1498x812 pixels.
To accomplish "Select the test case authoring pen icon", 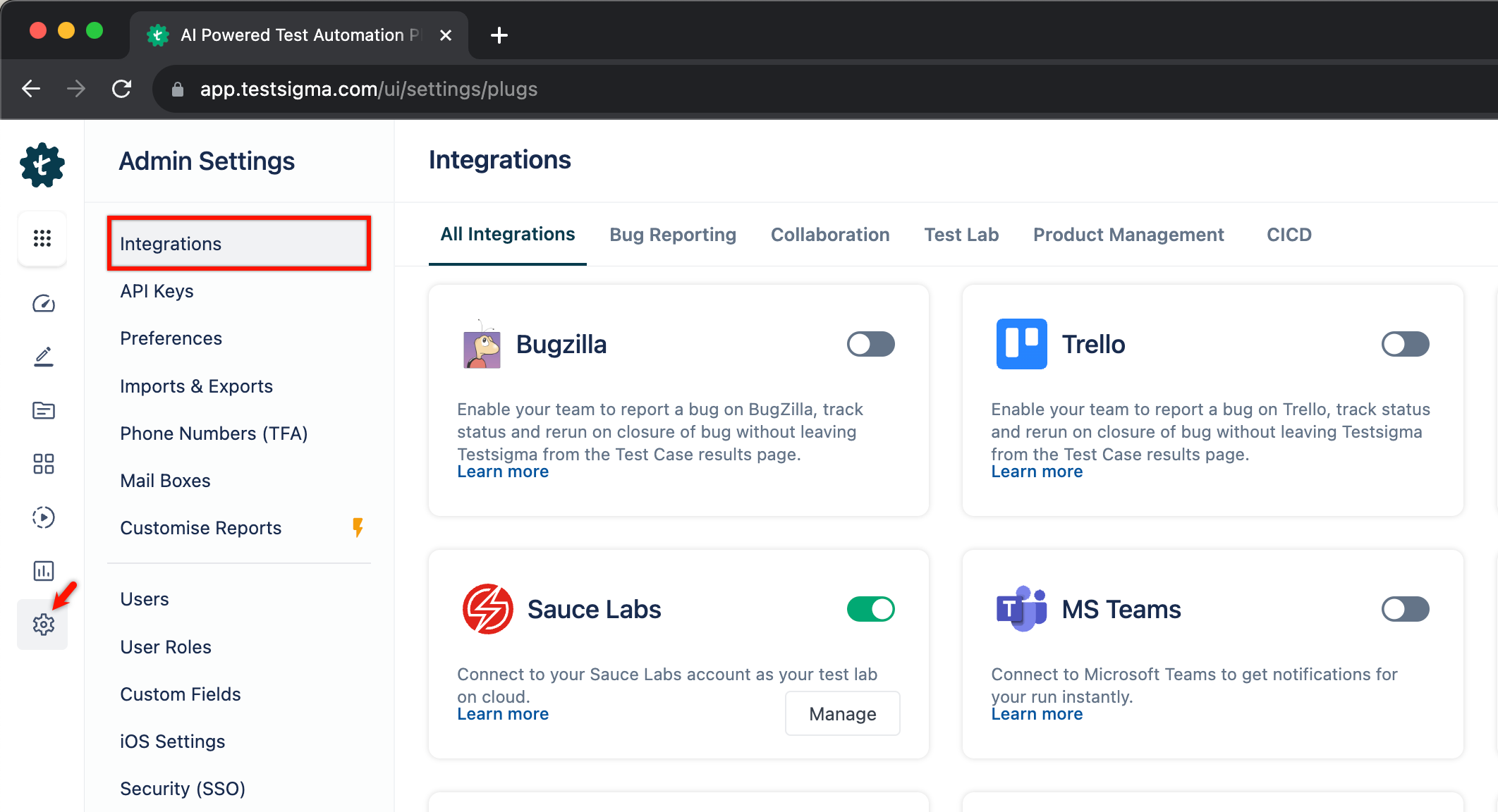I will pos(42,356).
